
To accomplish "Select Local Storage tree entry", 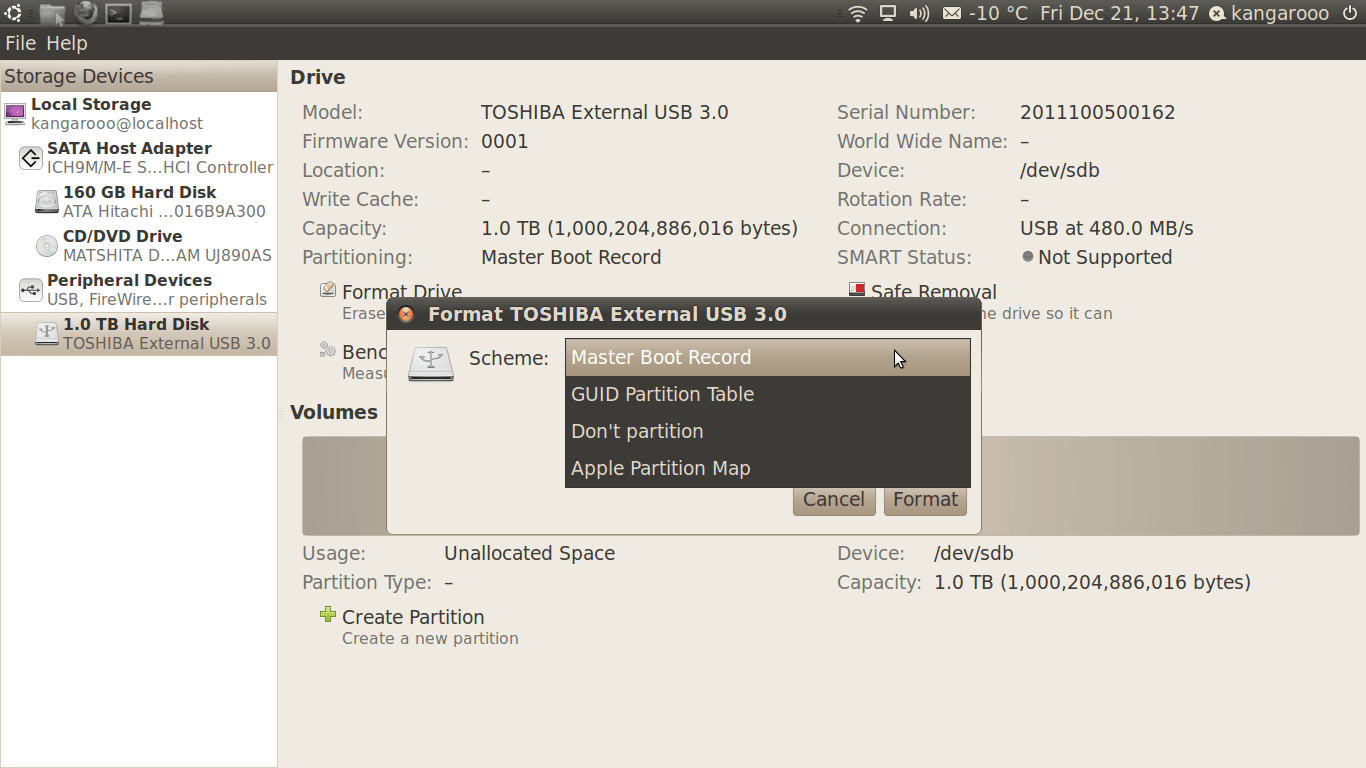I will pyautogui.click(x=139, y=113).
